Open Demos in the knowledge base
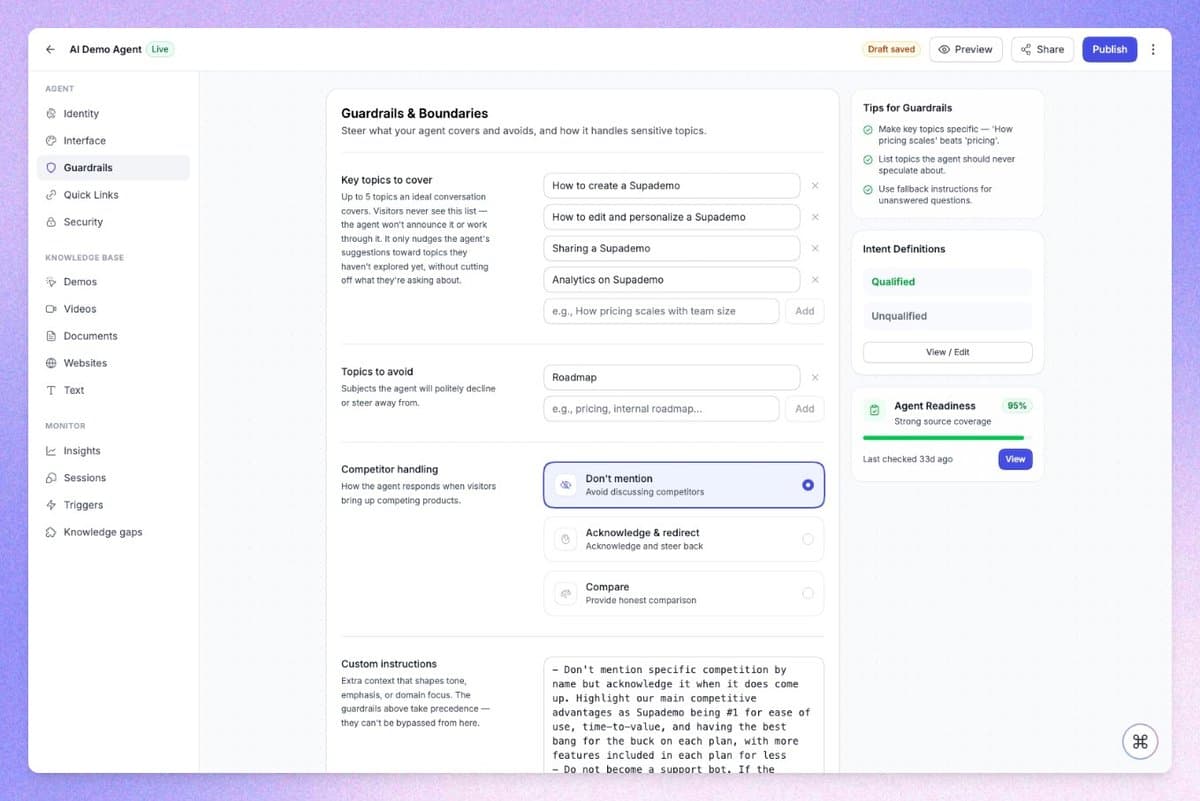Image resolution: width=1200 pixels, height=801 pixels. pyautogui.click(x=113, y=282)
